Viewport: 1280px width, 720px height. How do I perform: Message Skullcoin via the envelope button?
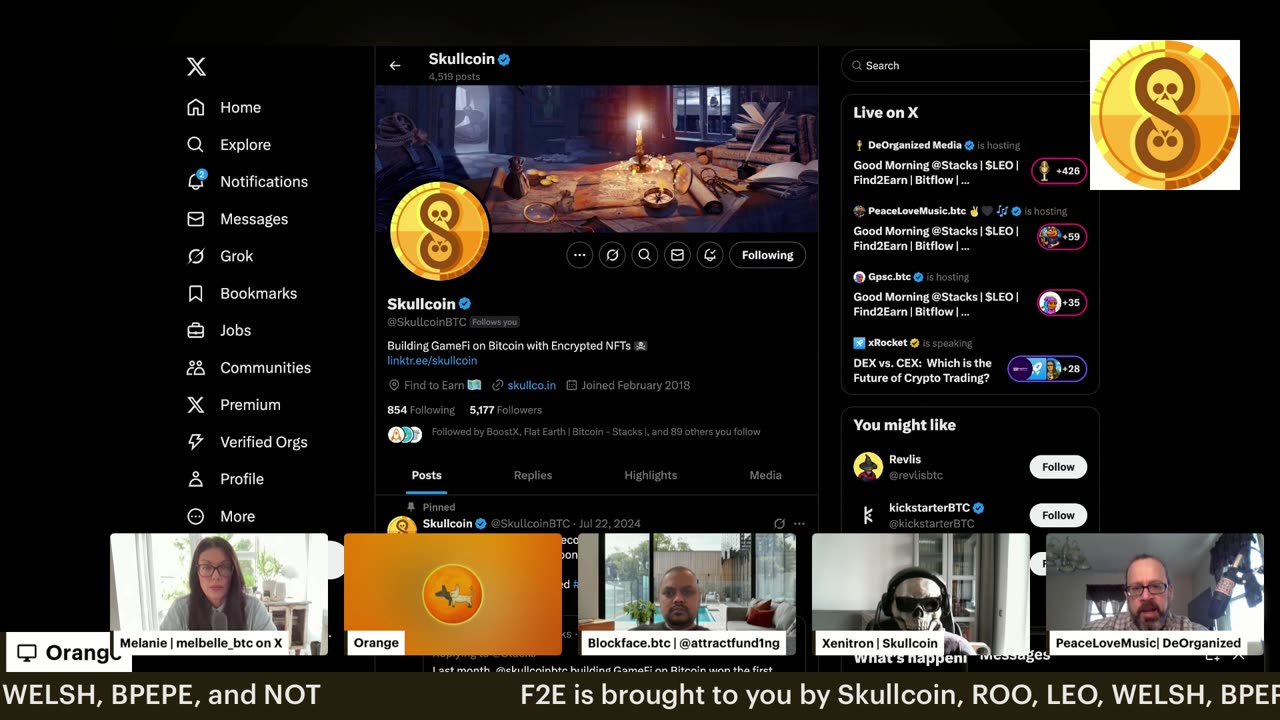[x=677, y=255]
